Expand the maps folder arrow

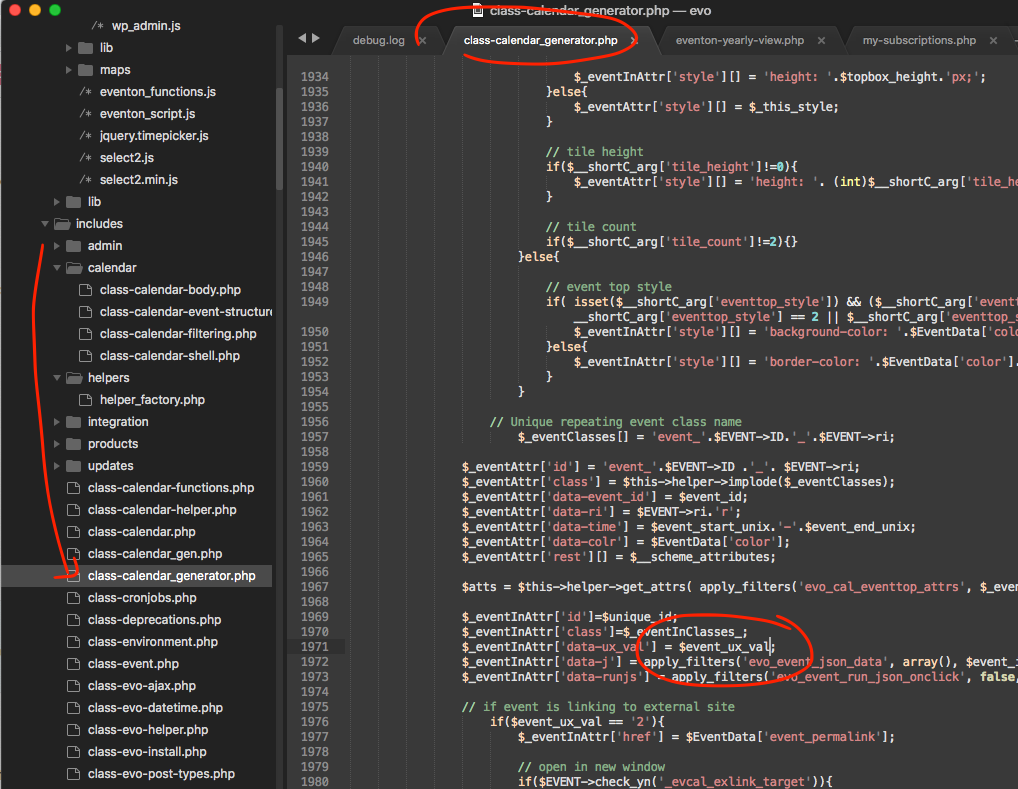point(69,70)
